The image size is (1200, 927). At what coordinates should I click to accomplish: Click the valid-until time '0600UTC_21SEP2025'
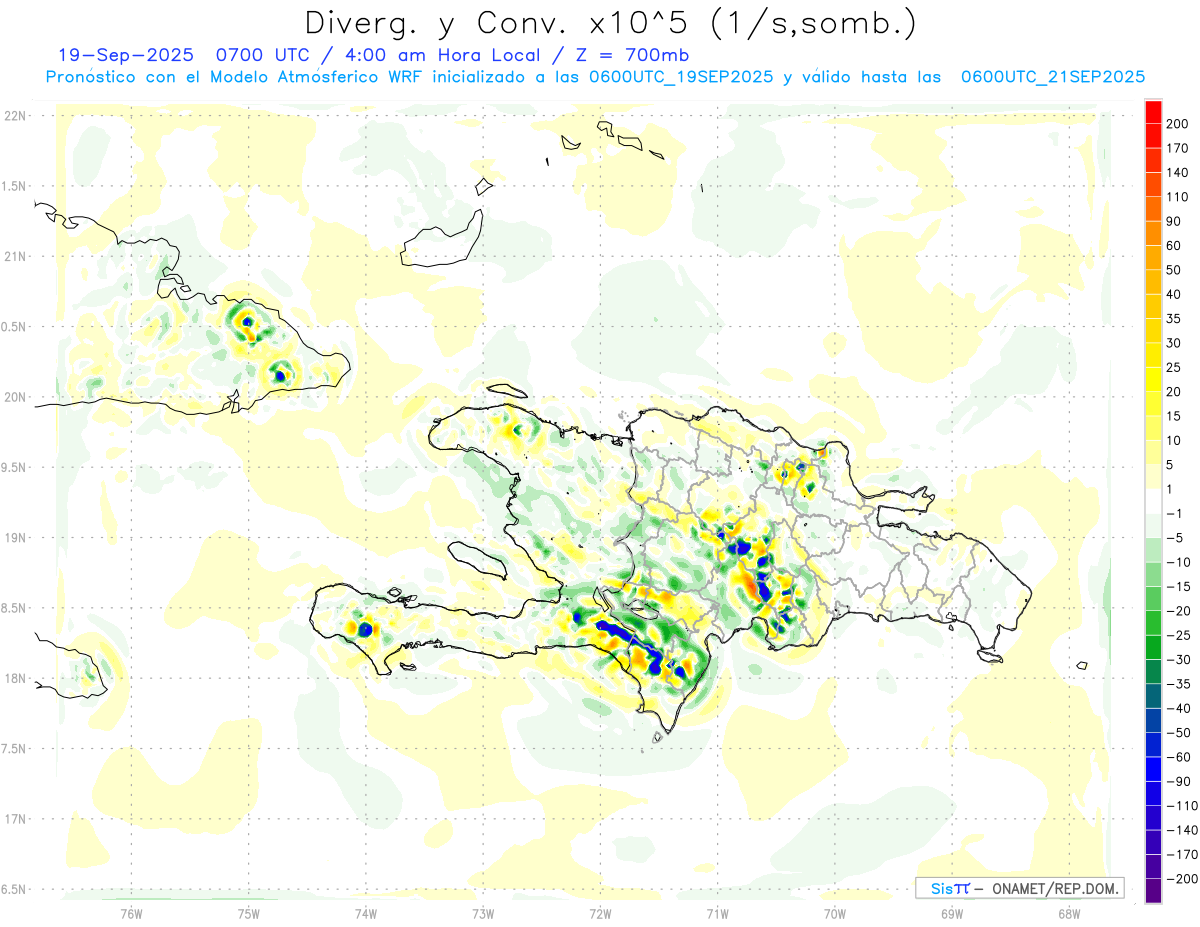[1052, 77]
